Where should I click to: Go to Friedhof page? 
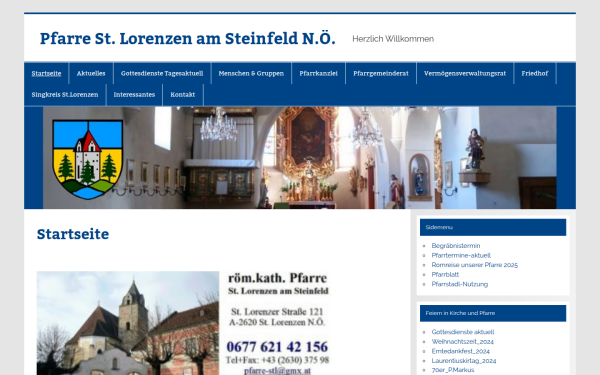[535, 73]
